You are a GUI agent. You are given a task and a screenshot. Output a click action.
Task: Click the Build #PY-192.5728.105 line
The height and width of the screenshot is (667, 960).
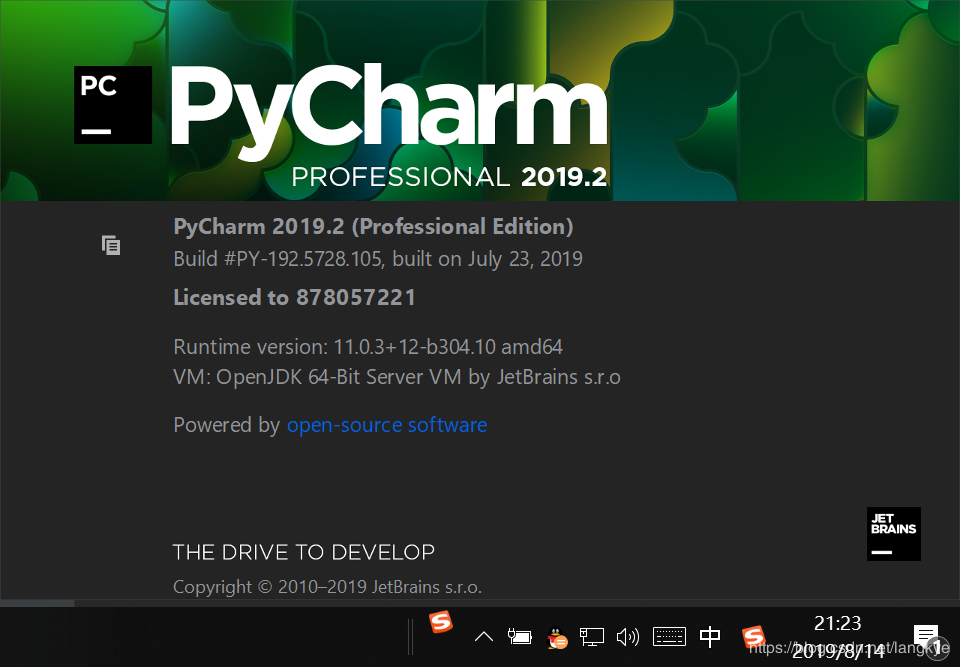coord(378,259)
